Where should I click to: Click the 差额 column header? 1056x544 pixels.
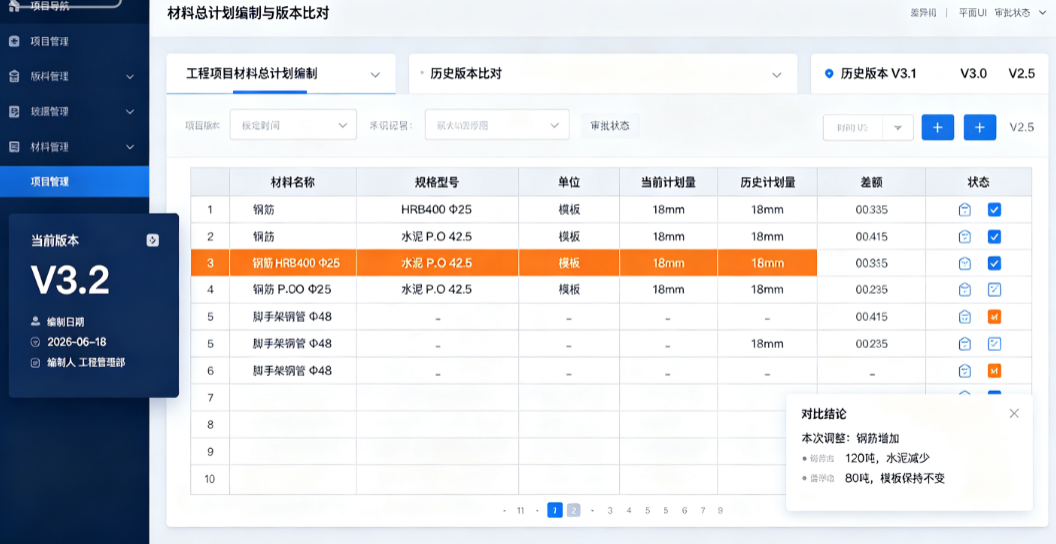(x=871, y=182)
